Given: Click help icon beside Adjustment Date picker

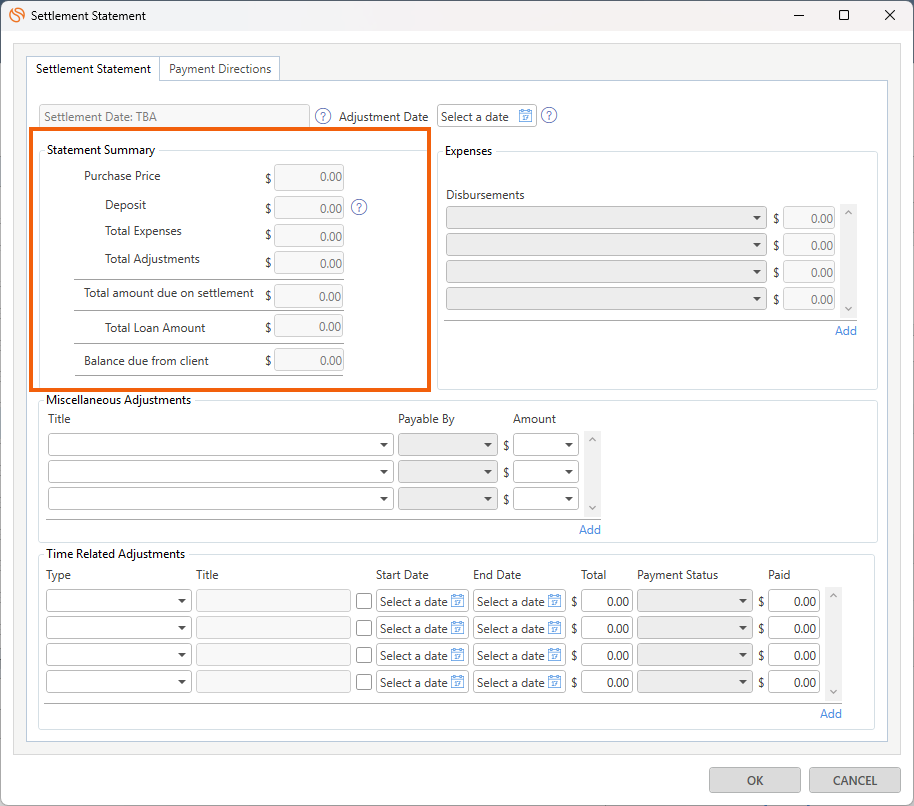Looking at the screenshot, I should [x=549, y=115].
